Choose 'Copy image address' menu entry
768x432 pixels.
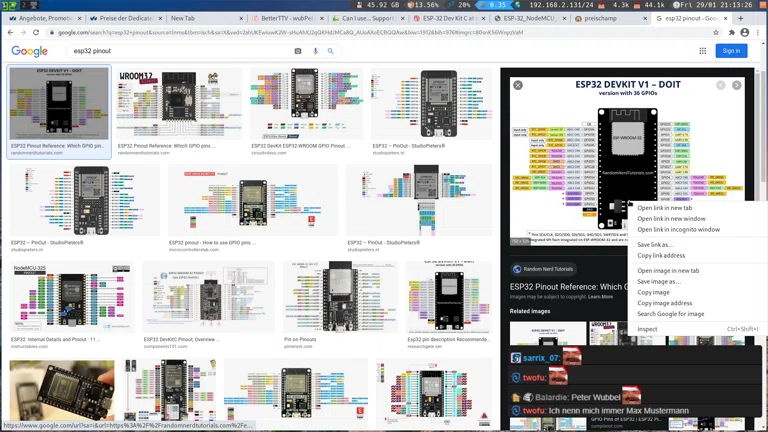pyautogui.click(x=664, y=303)
